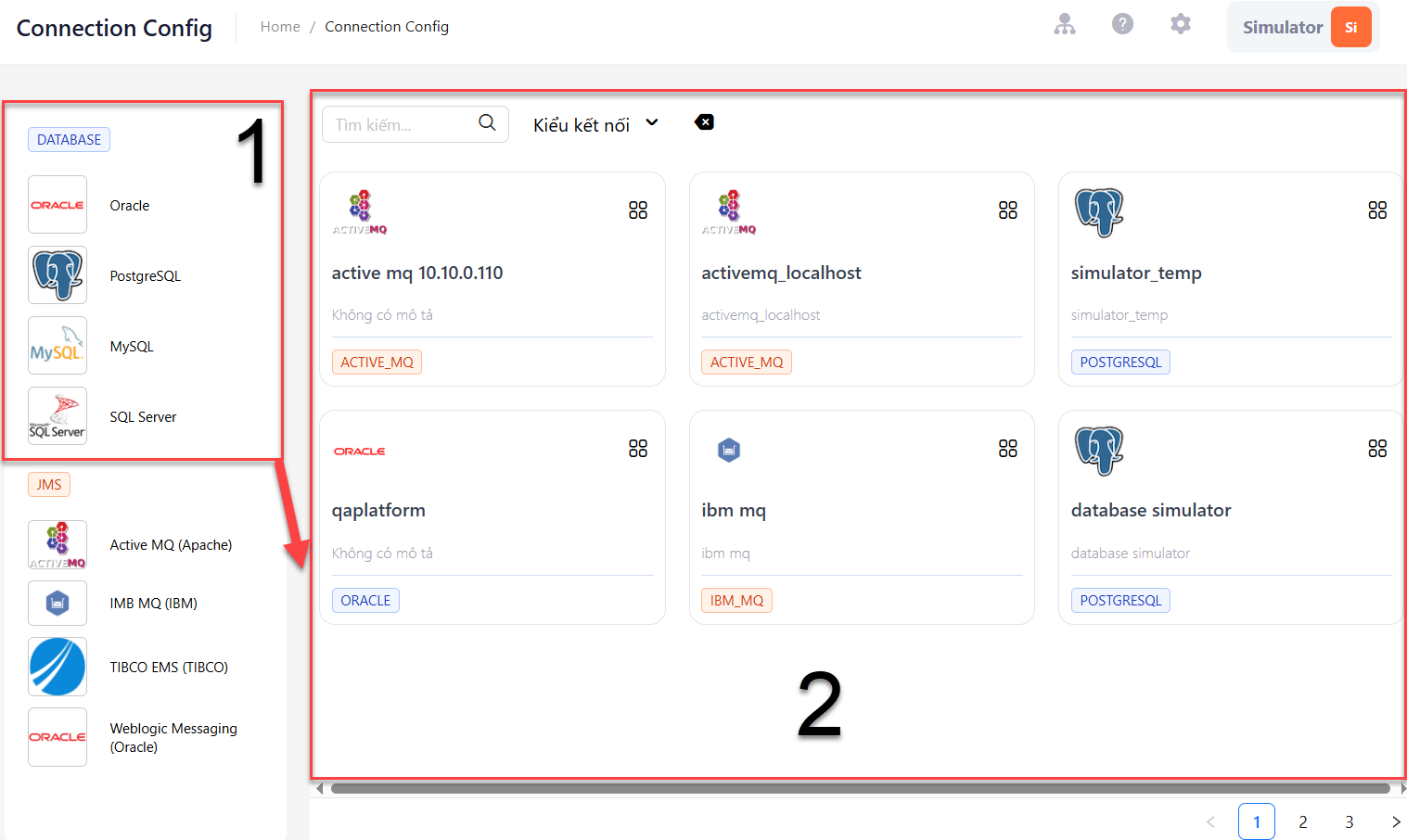Screen dimensions: 1407x840
Task: Open options grid icon on simulator_temp card
Action: pos(1377,210)
